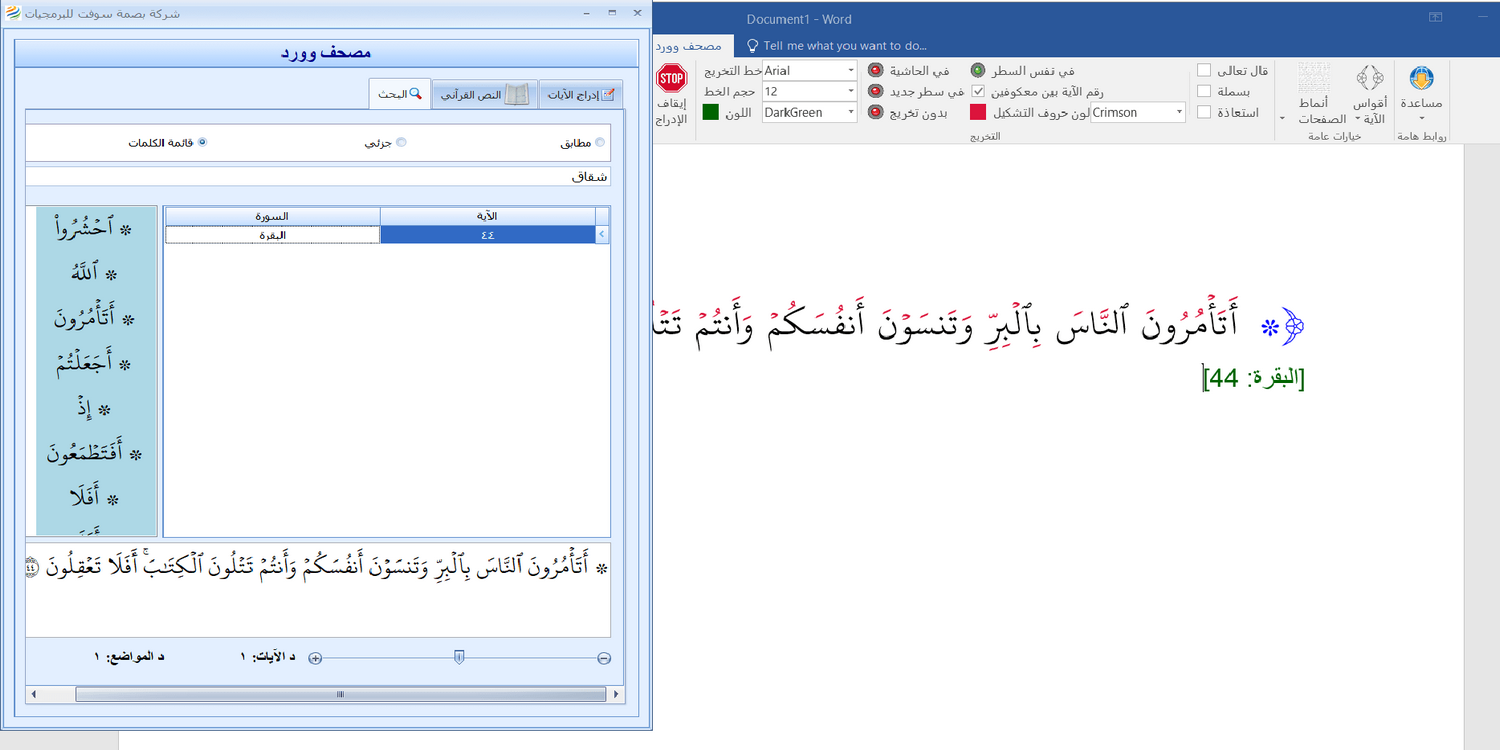This screenshot has height=750, width=1500.
Task: Choose the بدون تخريج citation option
Action: tap(875, 113)
